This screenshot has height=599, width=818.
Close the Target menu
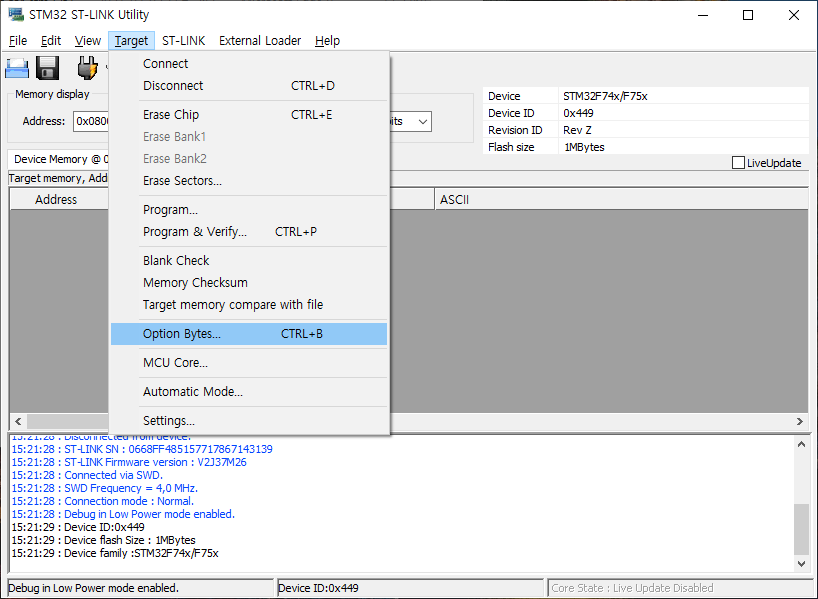pos(131,41)
